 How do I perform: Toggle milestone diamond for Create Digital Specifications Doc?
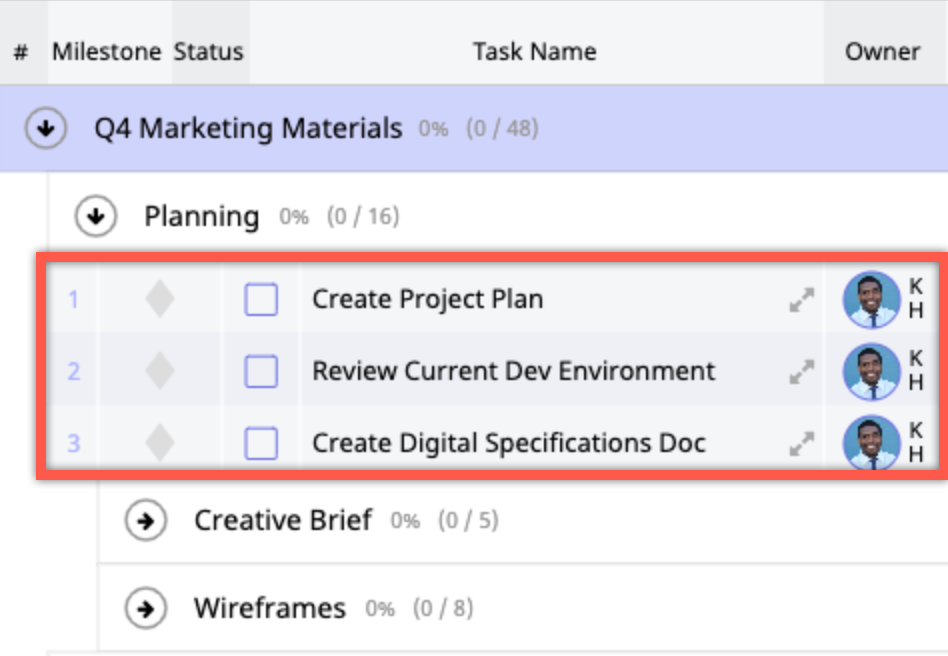point(160,442)
